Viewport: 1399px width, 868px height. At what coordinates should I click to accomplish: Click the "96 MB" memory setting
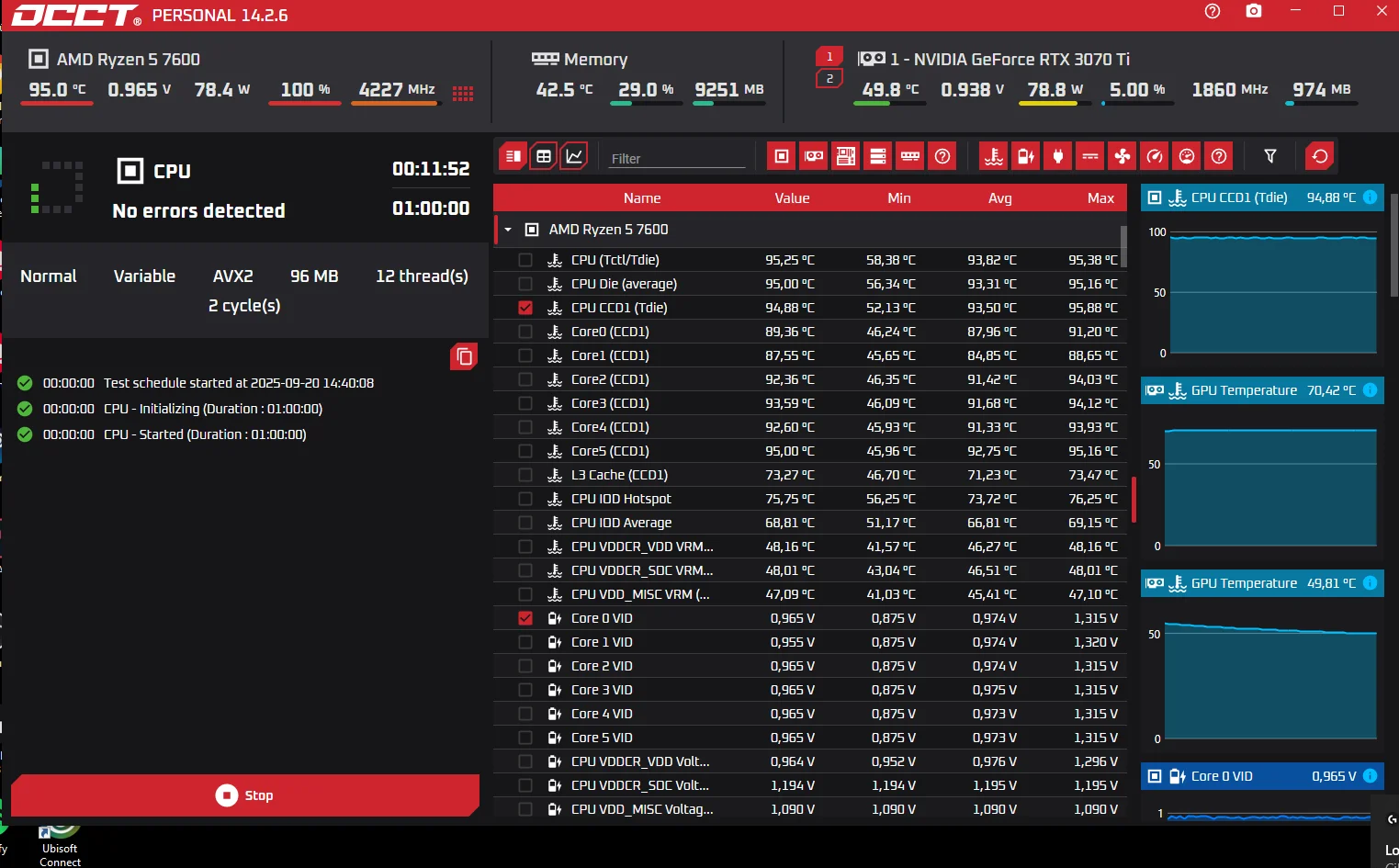(314, 276)
